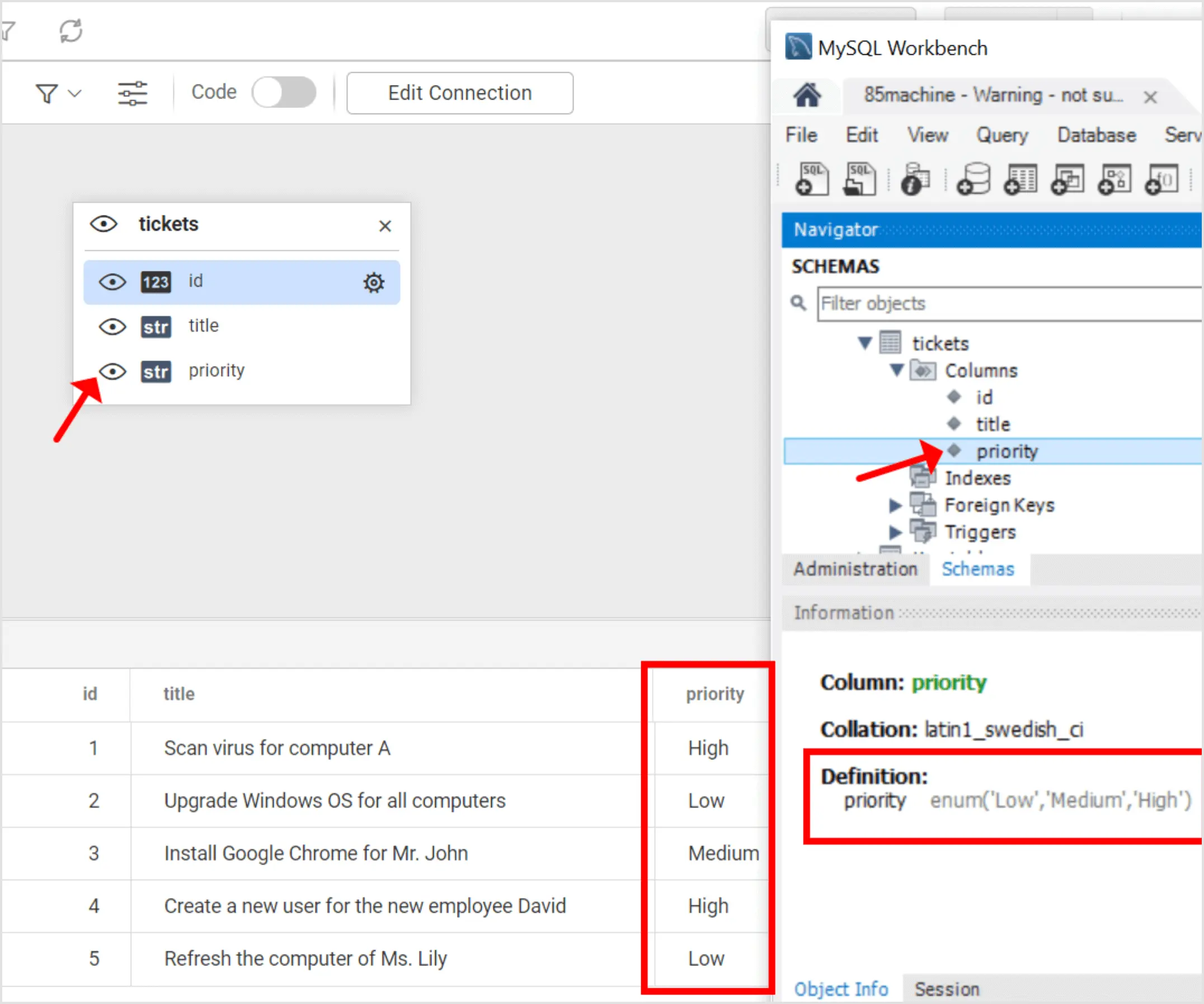The width and height of the screenshot is (1204, 1004).
Task: Open an existing SQL script file
Action: pyautogui.click(x=859, y=178)
